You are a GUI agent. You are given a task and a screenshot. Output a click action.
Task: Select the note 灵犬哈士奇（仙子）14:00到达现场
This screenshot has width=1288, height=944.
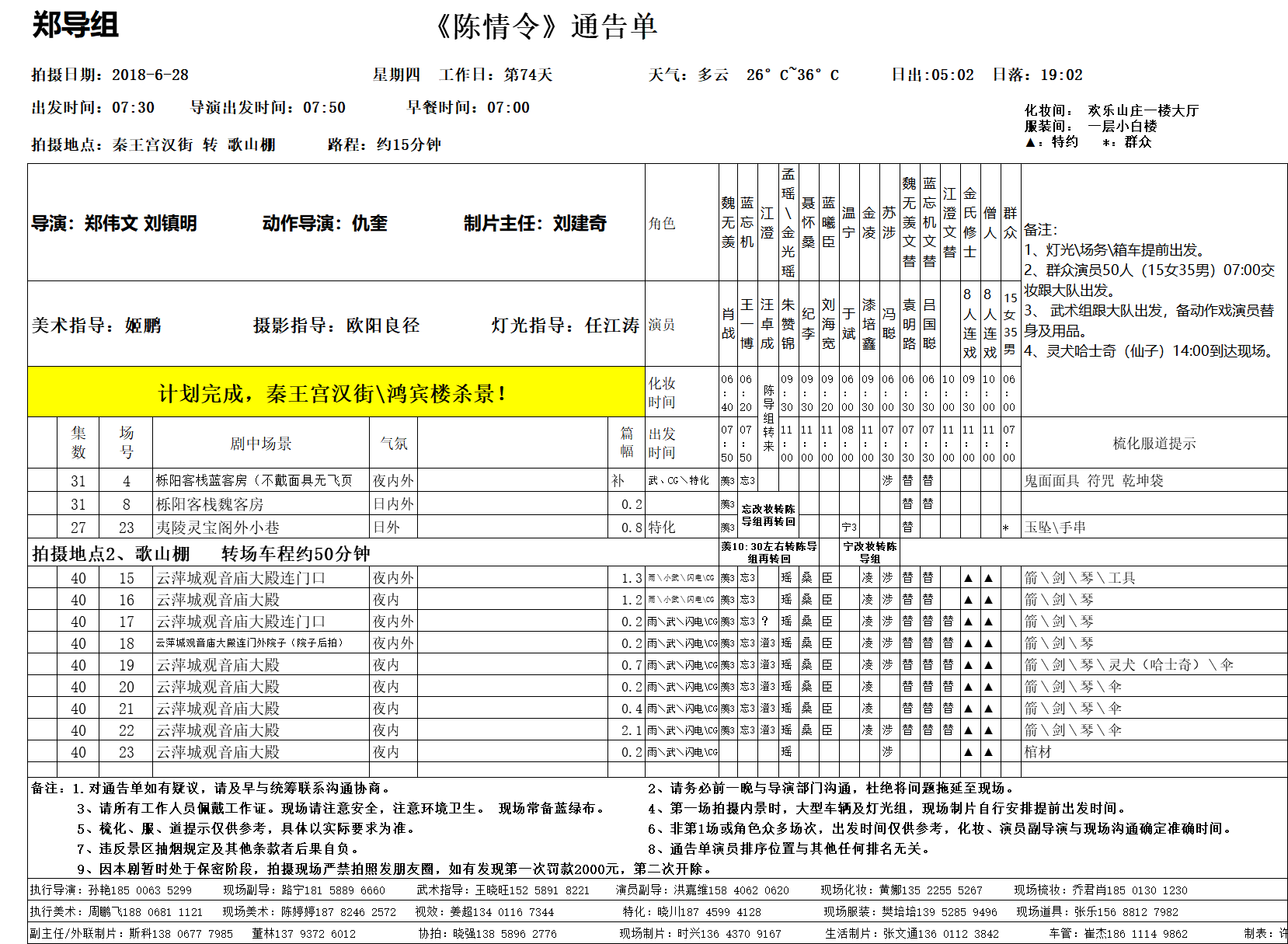[x=1150, y=351]
